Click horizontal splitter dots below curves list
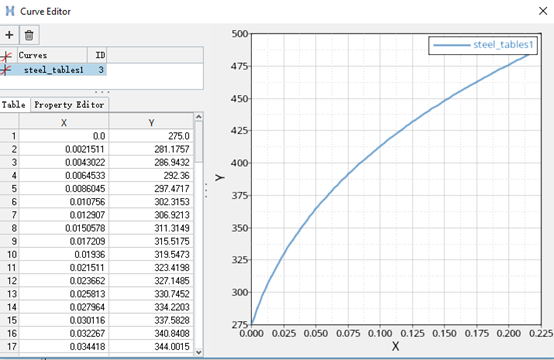This screenshot has width=554, height=360. (x=102, y=92)
